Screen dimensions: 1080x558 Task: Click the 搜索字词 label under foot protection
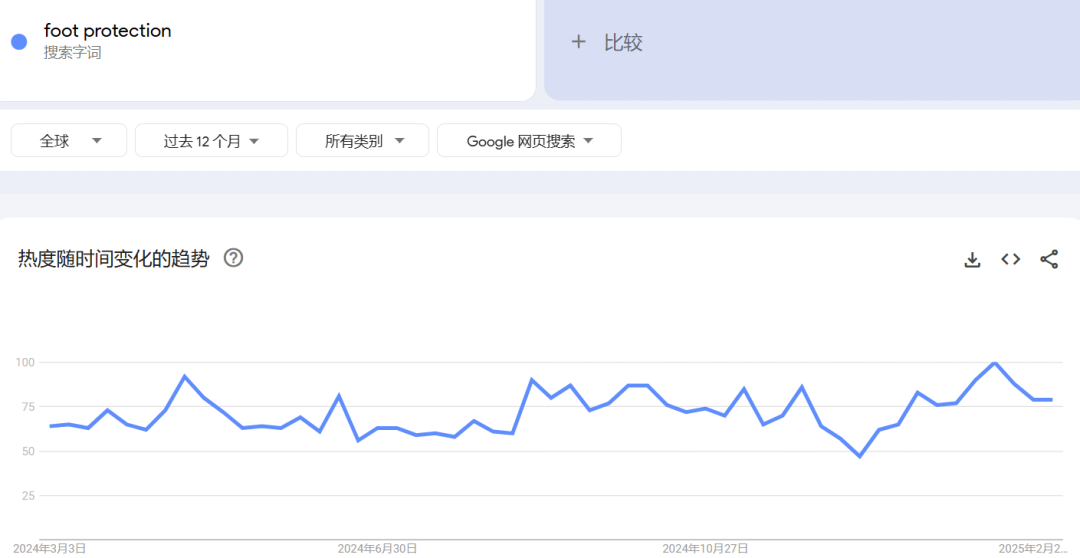[x=72, y=52]
